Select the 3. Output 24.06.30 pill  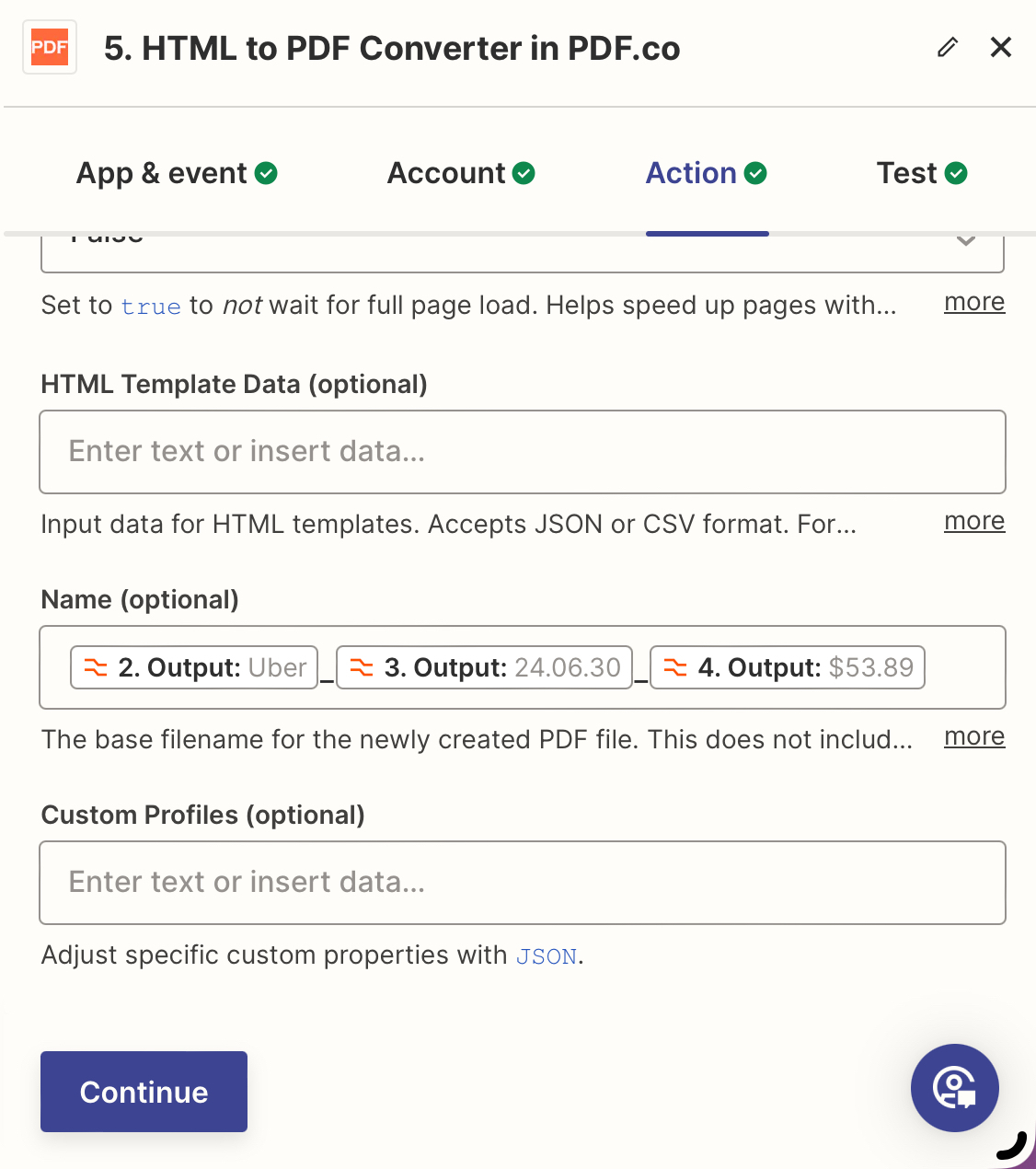[484, 667]
